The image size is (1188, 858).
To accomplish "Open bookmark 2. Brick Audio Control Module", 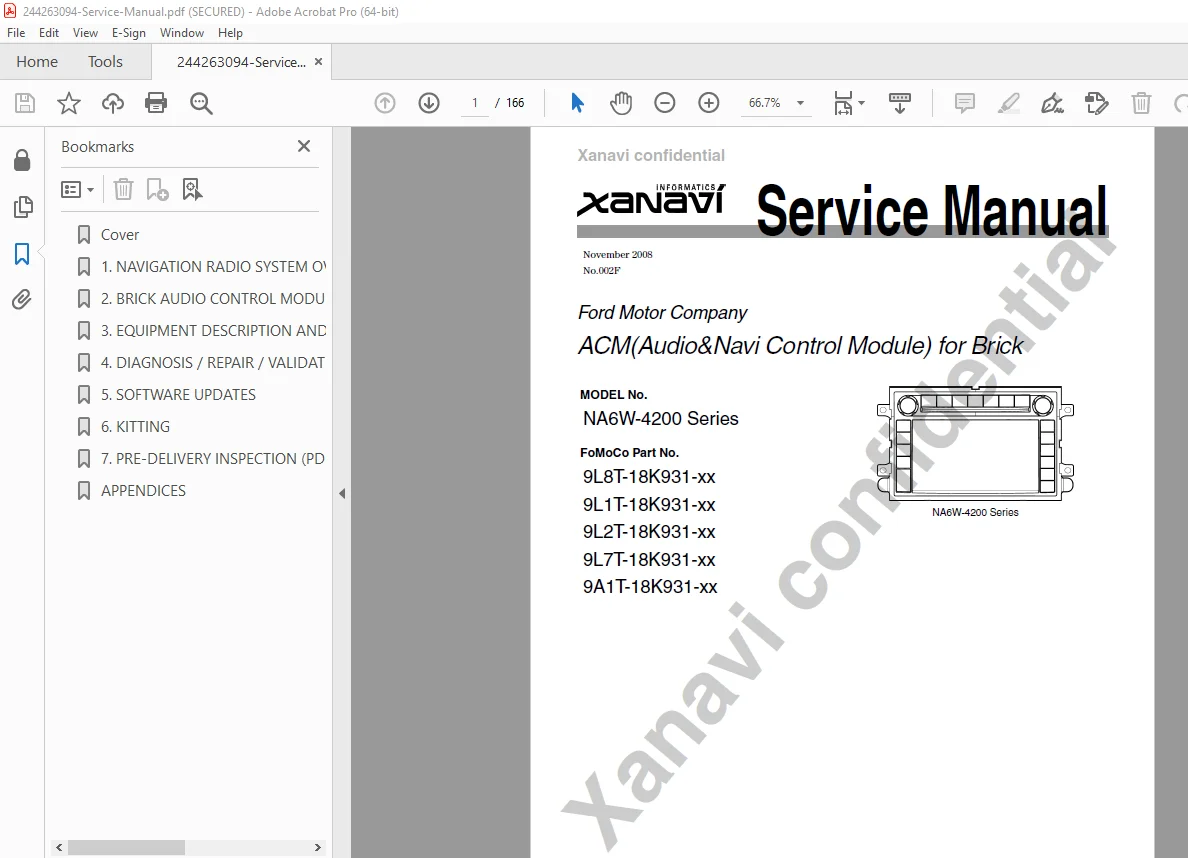I will click(213, 299).
